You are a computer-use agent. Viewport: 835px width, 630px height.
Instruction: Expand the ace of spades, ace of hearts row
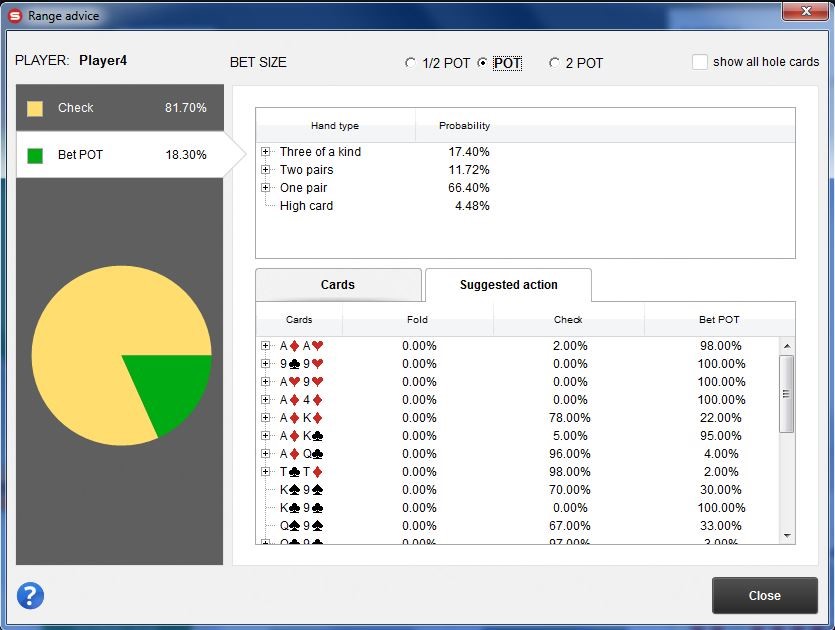[266, 346]
